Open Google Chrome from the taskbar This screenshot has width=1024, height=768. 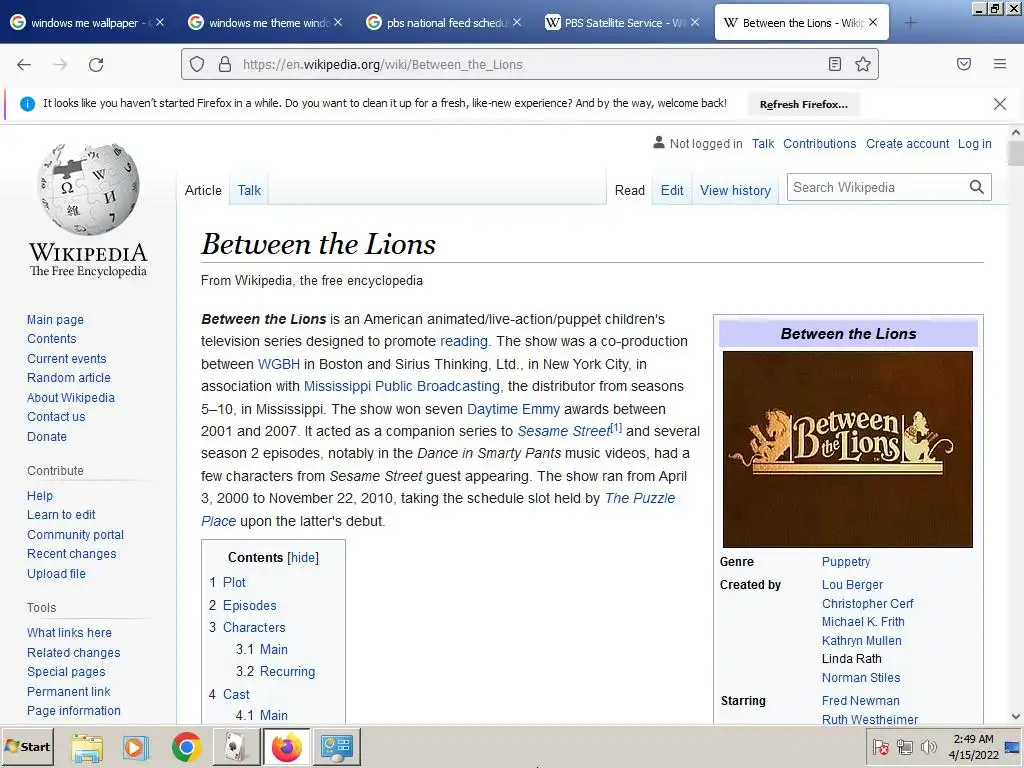tap(186, 747)
